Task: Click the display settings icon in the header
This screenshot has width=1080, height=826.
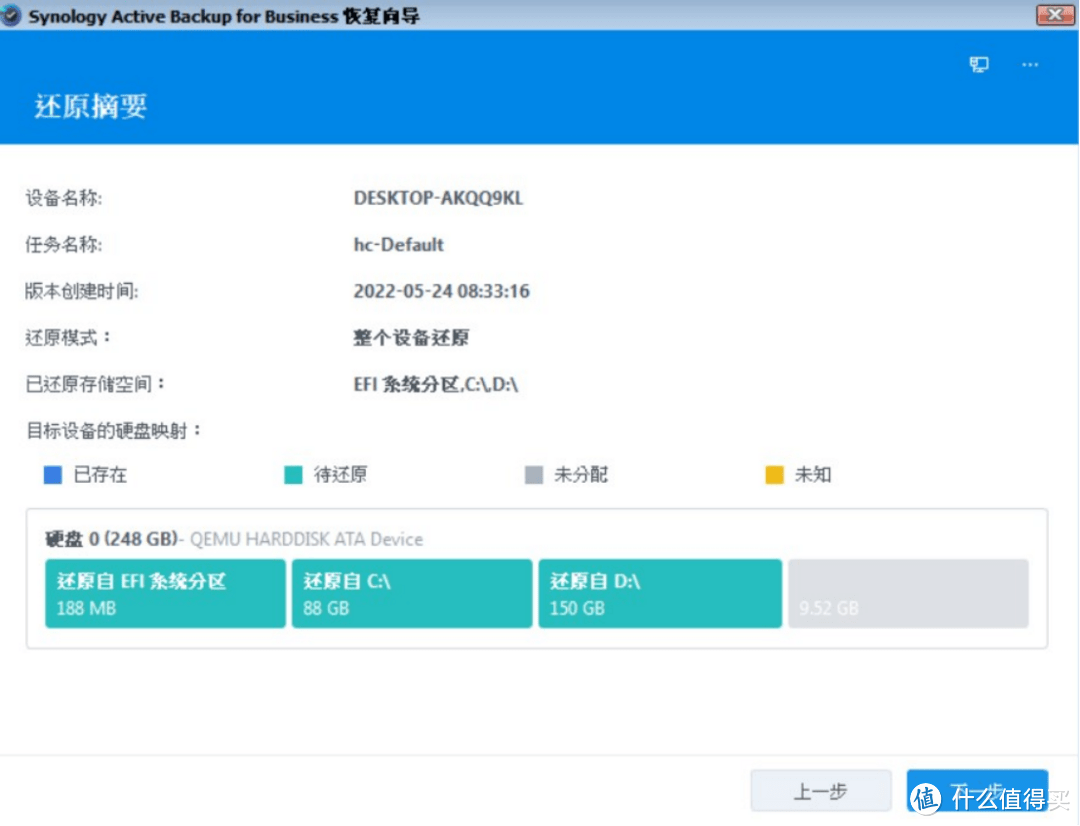Action: (978, 64)
